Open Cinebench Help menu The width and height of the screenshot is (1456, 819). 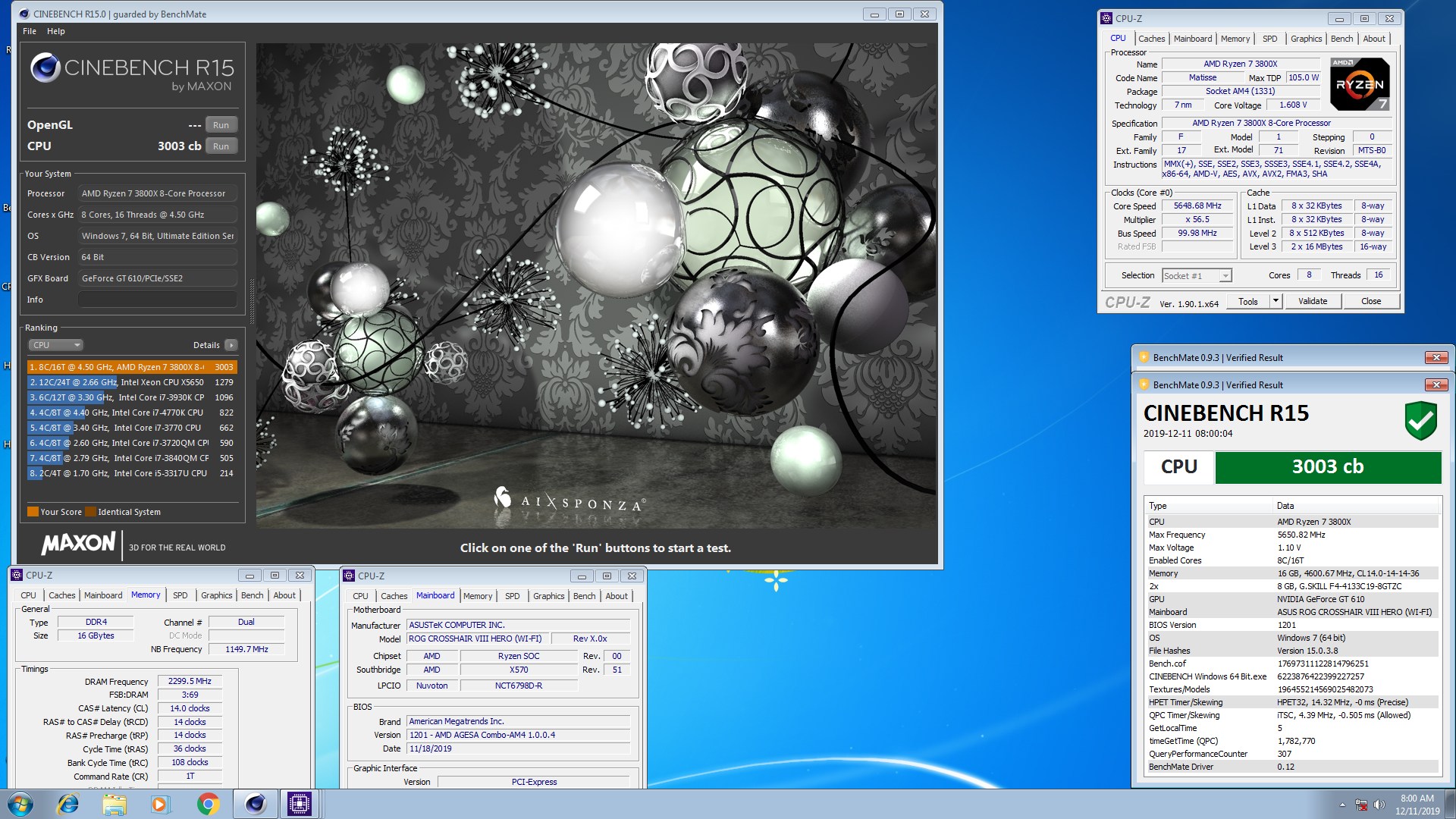[x=56, y=31]
